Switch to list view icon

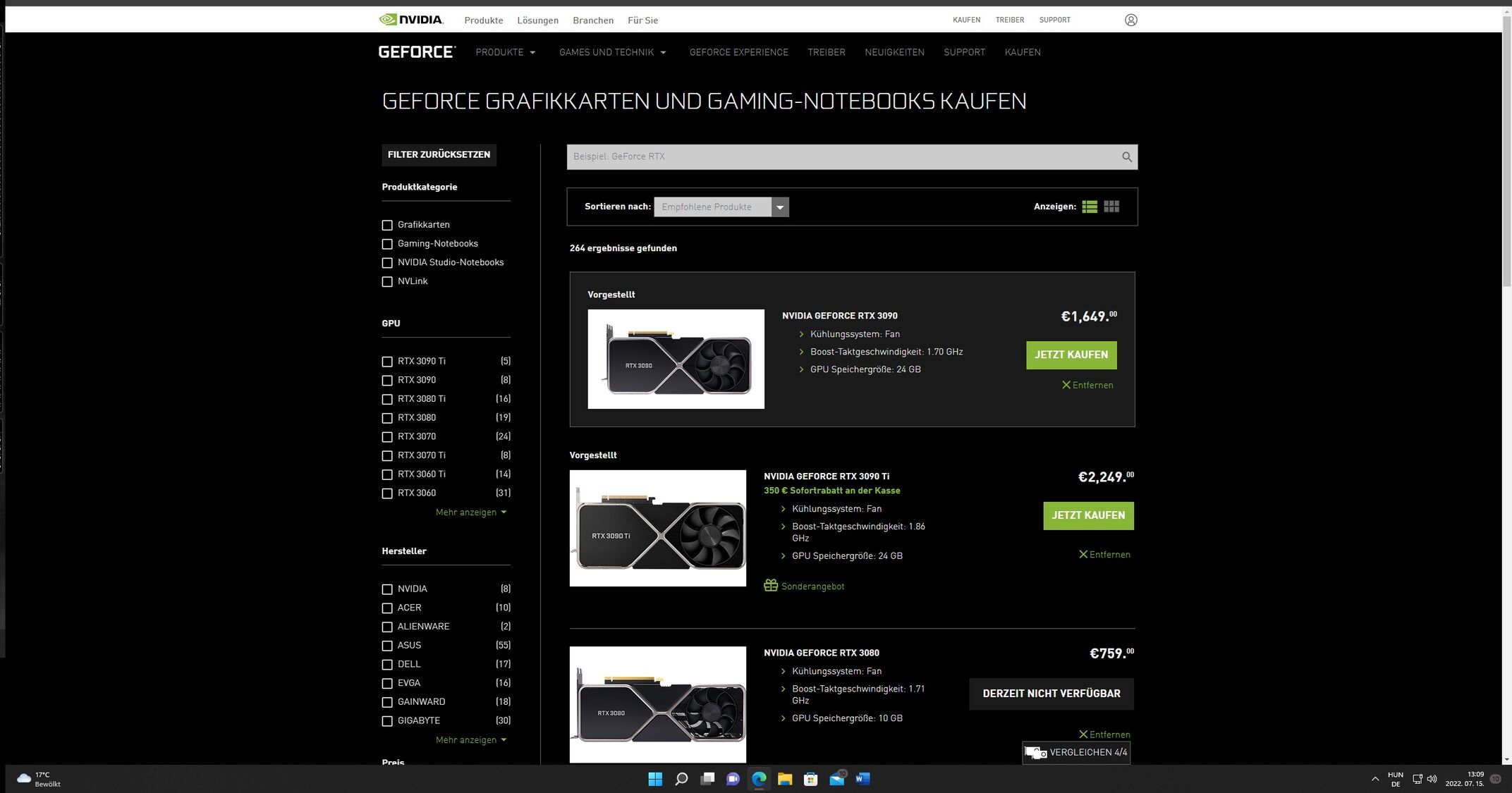pos(1090,207)
